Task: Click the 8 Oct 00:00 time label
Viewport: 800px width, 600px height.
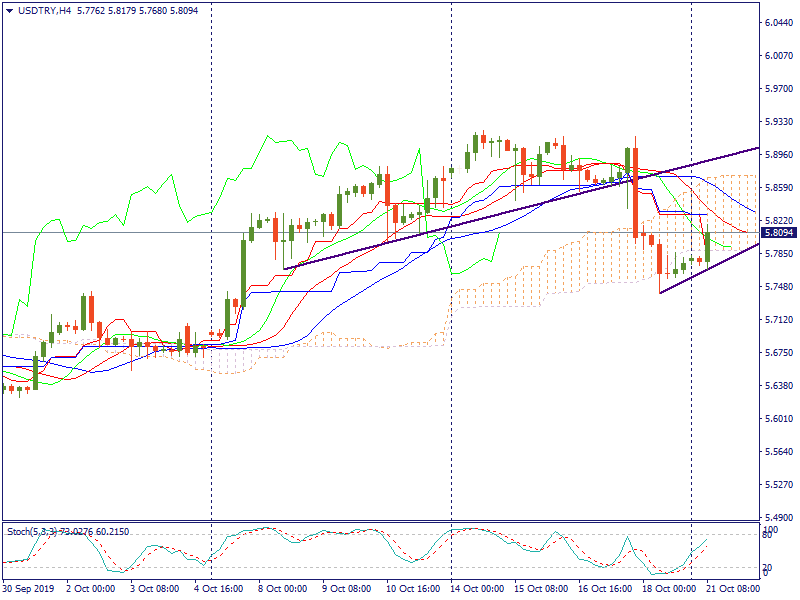Action: pos(283,590)
